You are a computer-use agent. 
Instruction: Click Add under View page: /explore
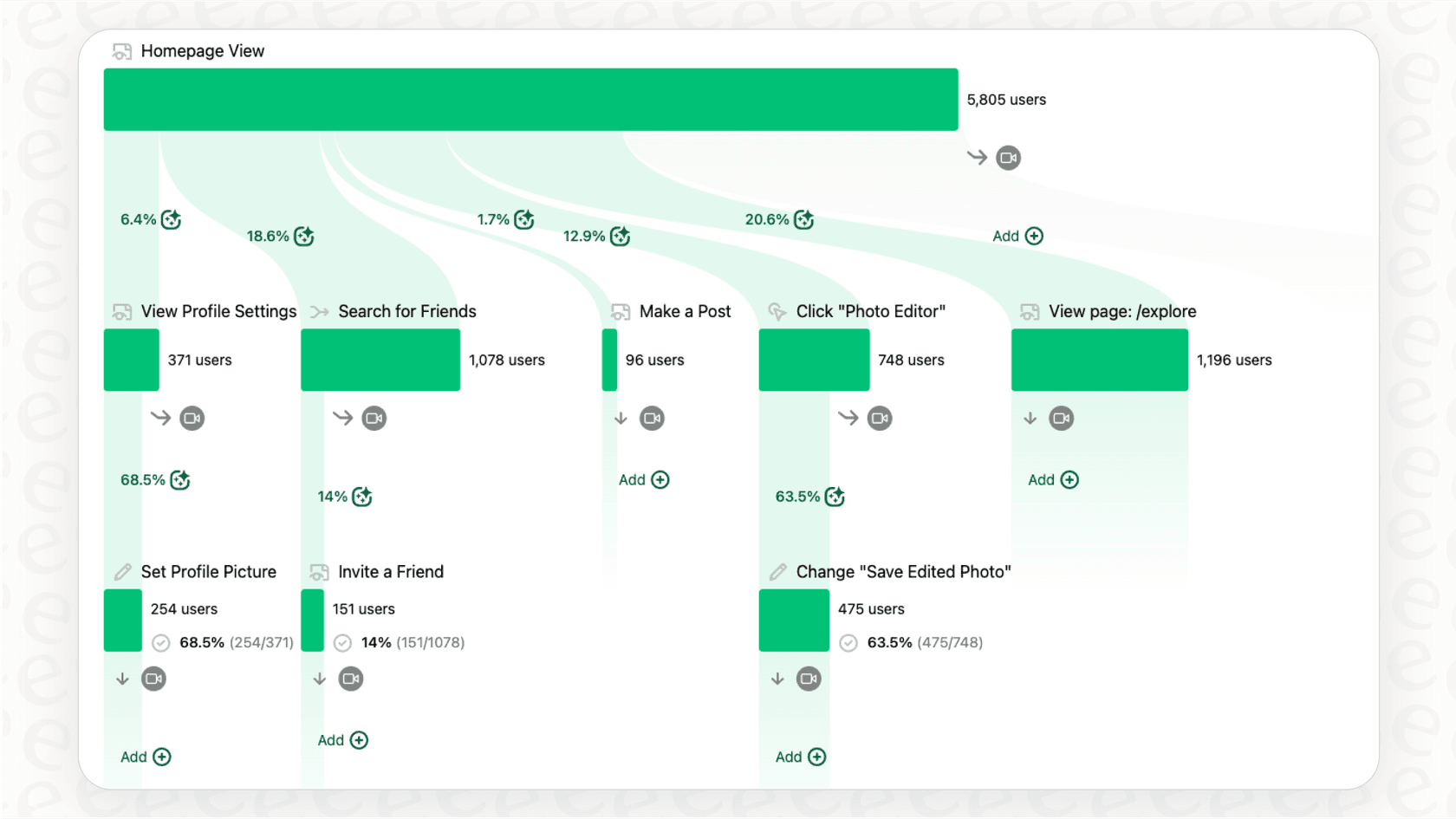tap(1051, 479)
